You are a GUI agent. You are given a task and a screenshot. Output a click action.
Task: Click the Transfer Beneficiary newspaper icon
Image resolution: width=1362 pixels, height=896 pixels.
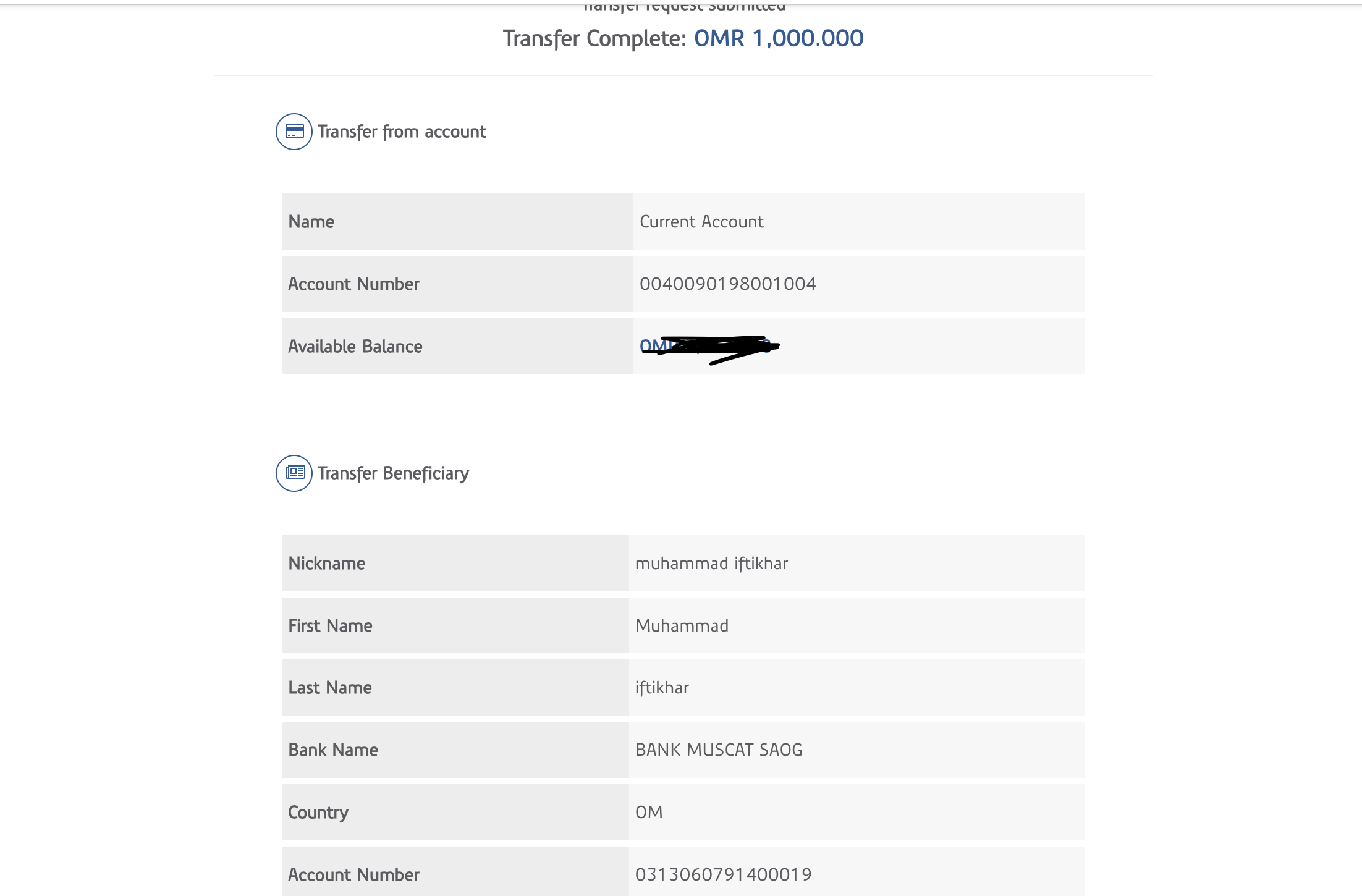(x=294, y=473)
